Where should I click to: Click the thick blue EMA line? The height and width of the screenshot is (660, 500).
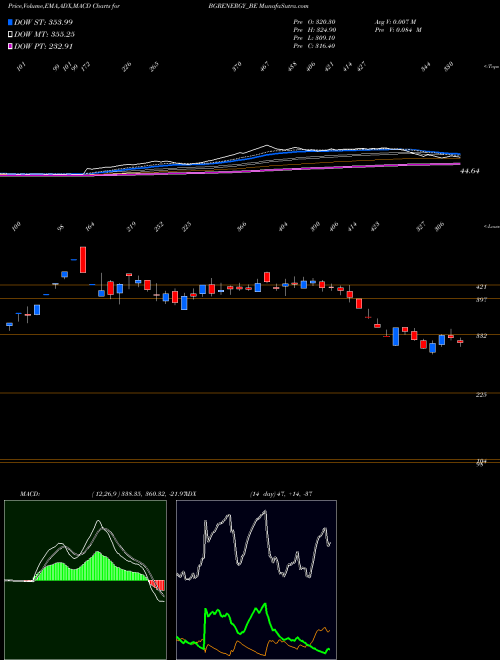(x=269, y=154)
